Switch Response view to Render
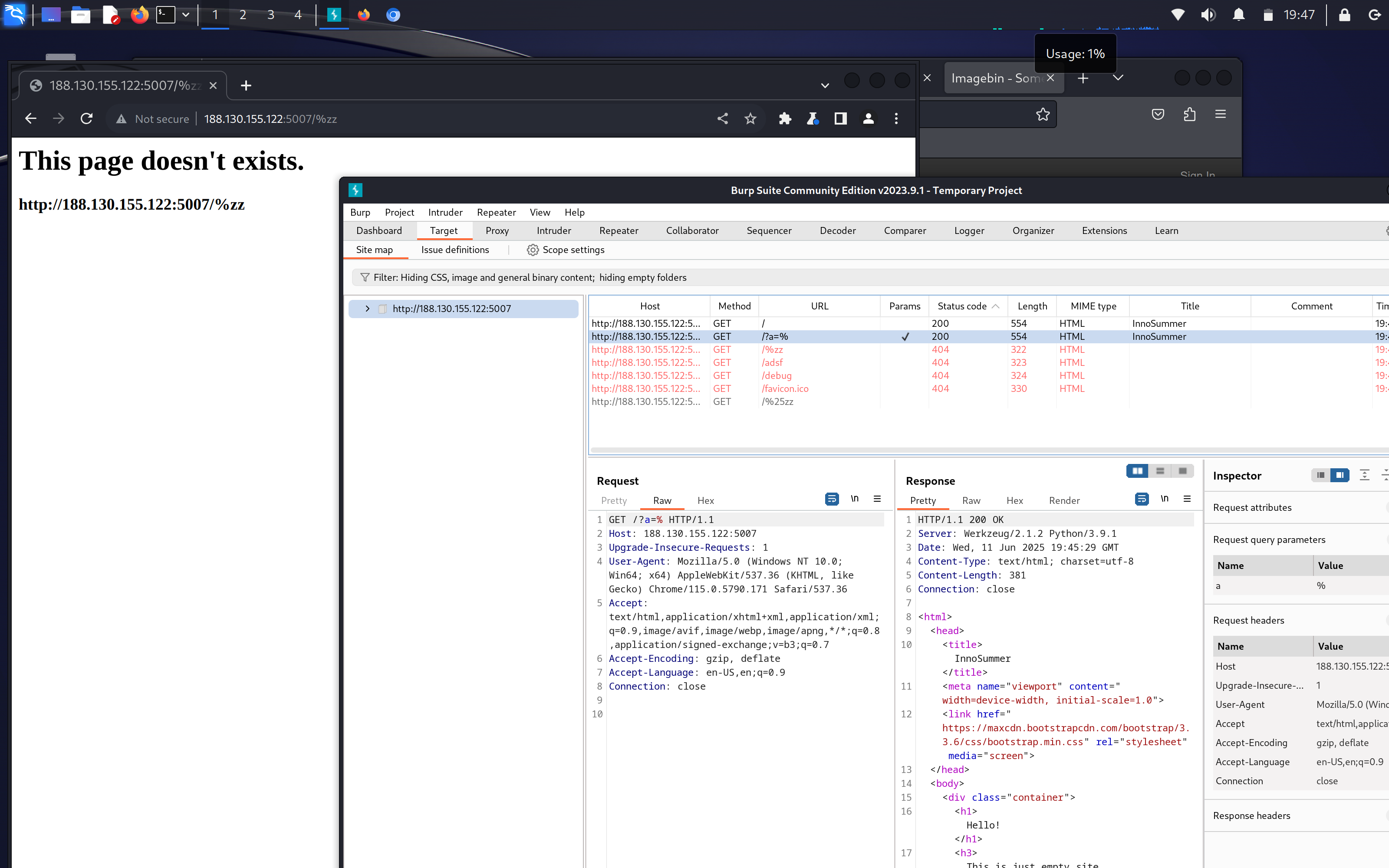 [x=1064, y=500]
